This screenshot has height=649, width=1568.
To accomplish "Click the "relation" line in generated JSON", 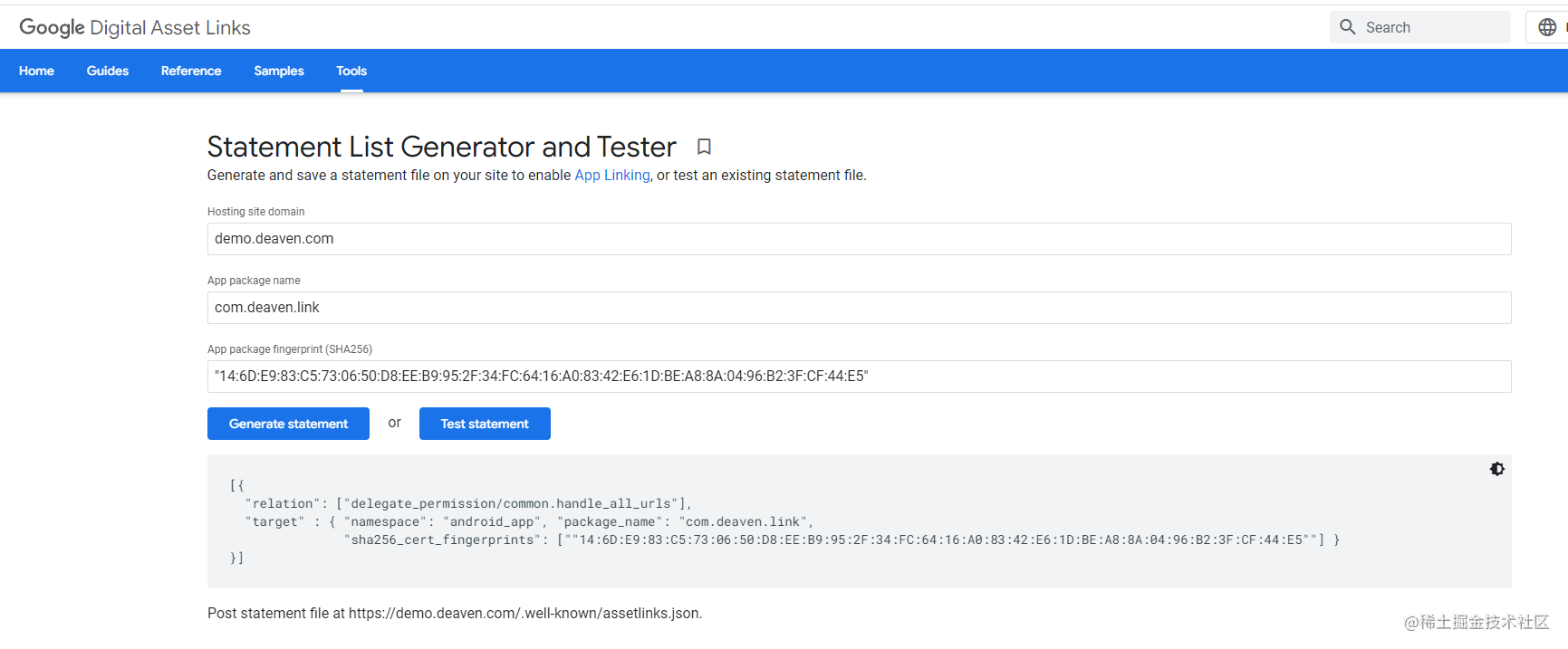I will click(x=468, y=503).
